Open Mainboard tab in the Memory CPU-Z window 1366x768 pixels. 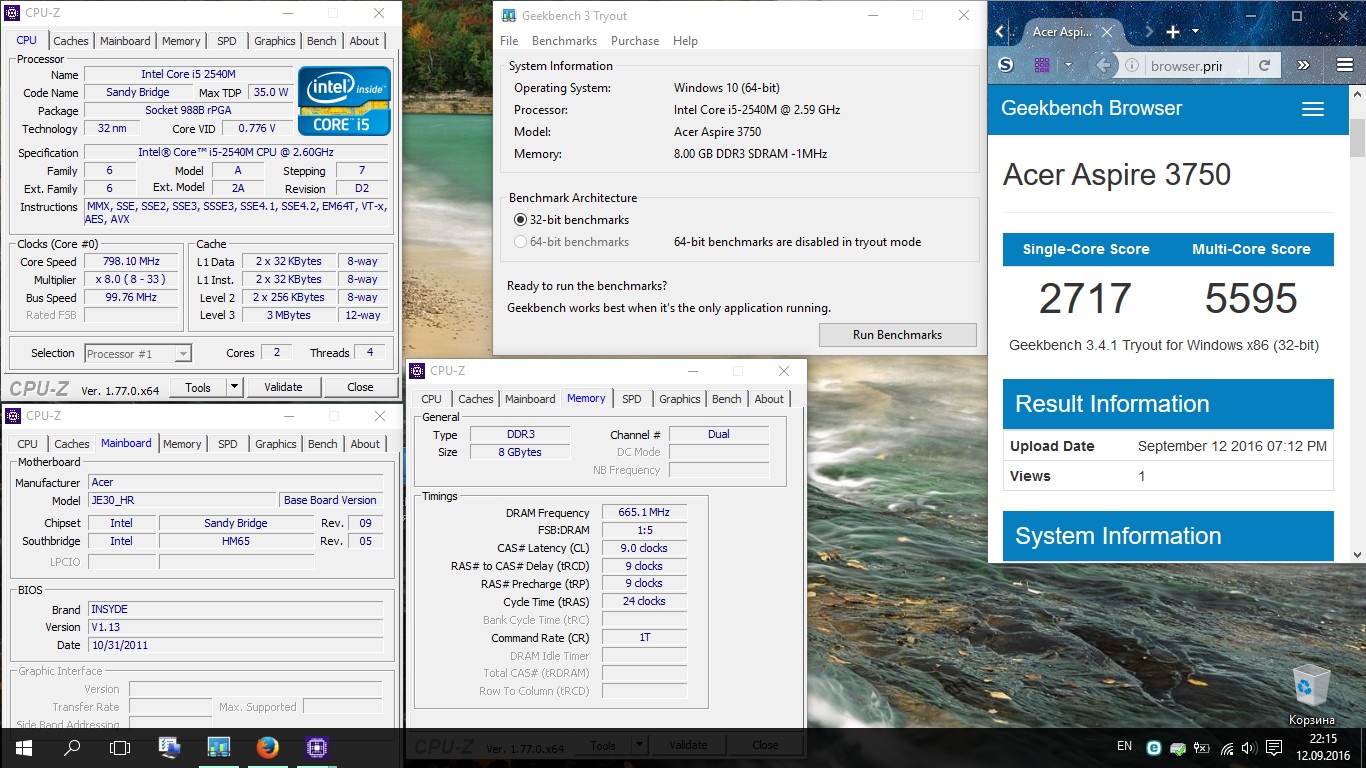530,399
